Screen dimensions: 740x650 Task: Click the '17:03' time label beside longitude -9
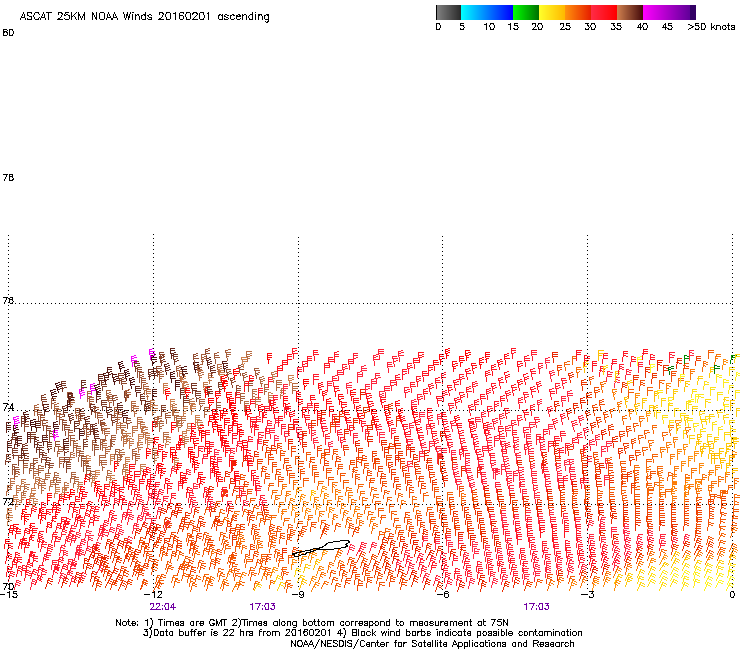point(262,607)
